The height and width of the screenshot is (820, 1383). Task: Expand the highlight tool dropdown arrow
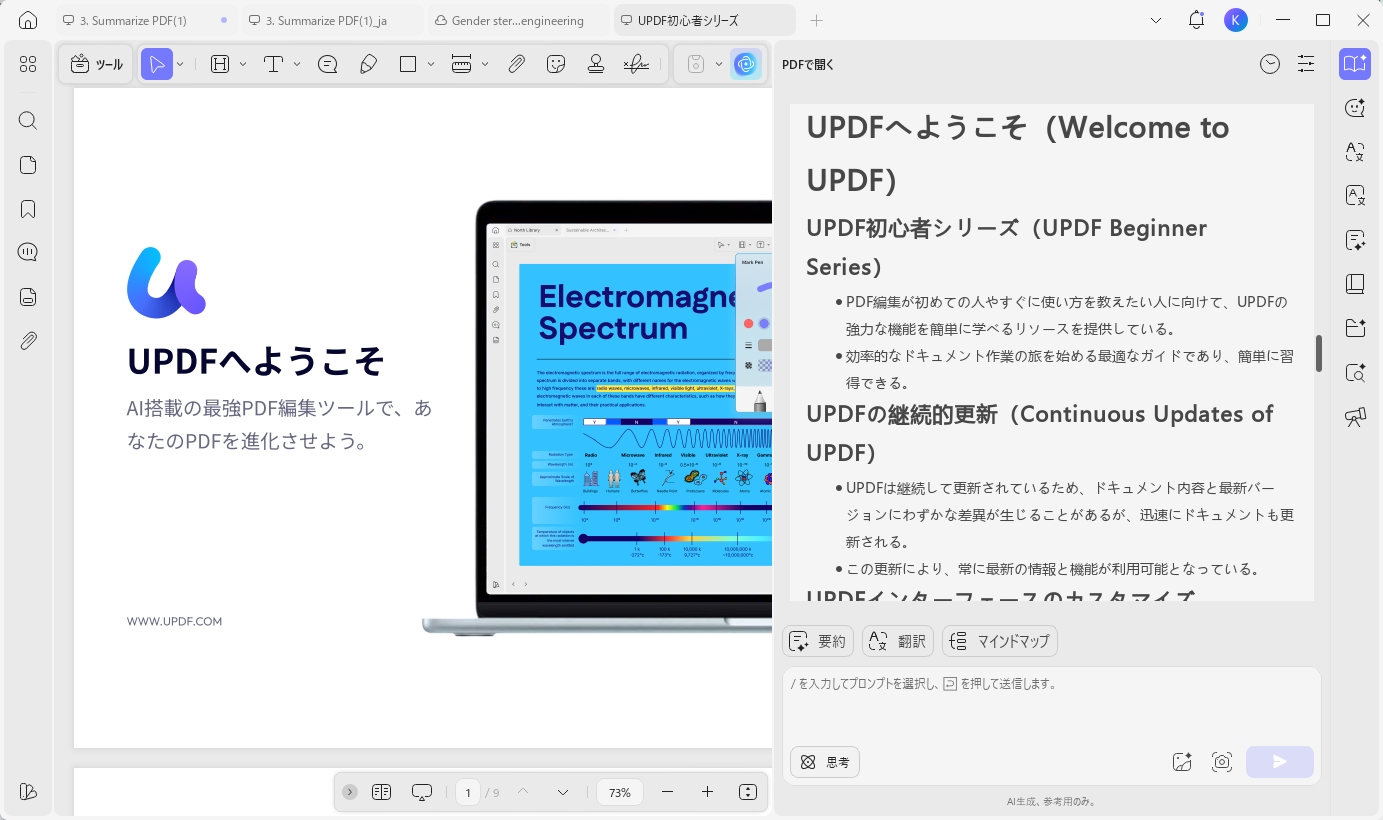pyautogui.click(x=243, y=65)
